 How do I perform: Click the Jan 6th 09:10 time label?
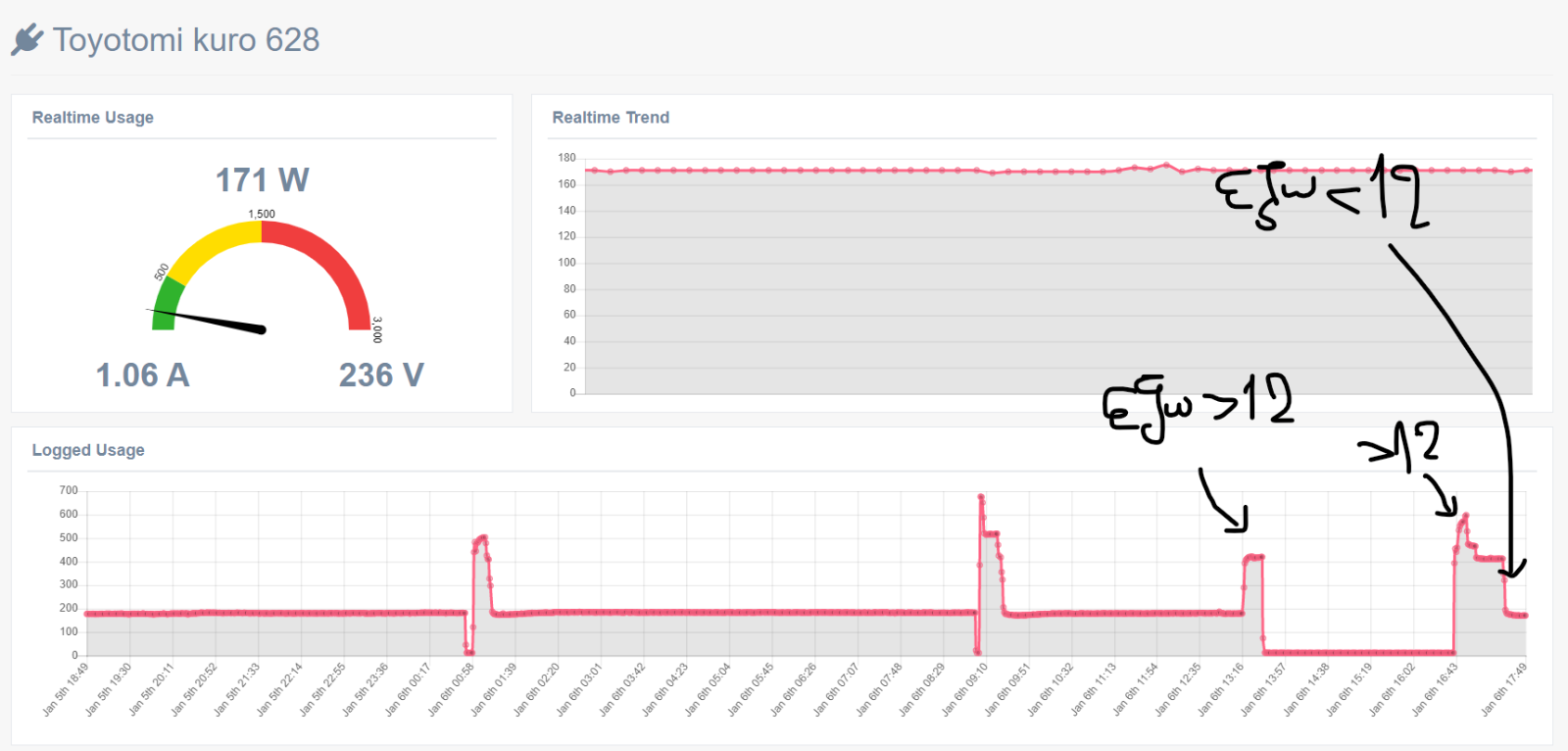tap(964, 689)
